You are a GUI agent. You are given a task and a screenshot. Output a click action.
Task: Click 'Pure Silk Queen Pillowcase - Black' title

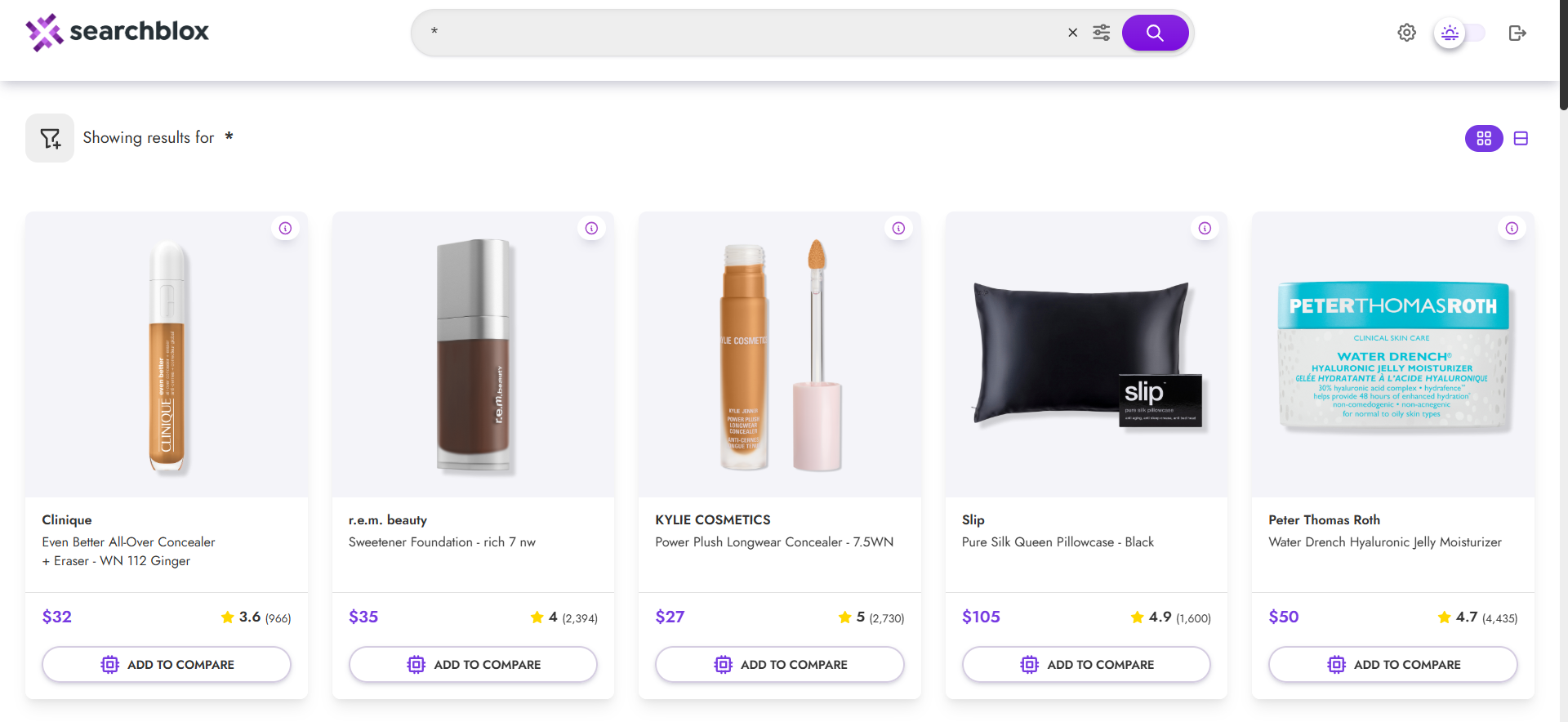[x=1058, y=541]
